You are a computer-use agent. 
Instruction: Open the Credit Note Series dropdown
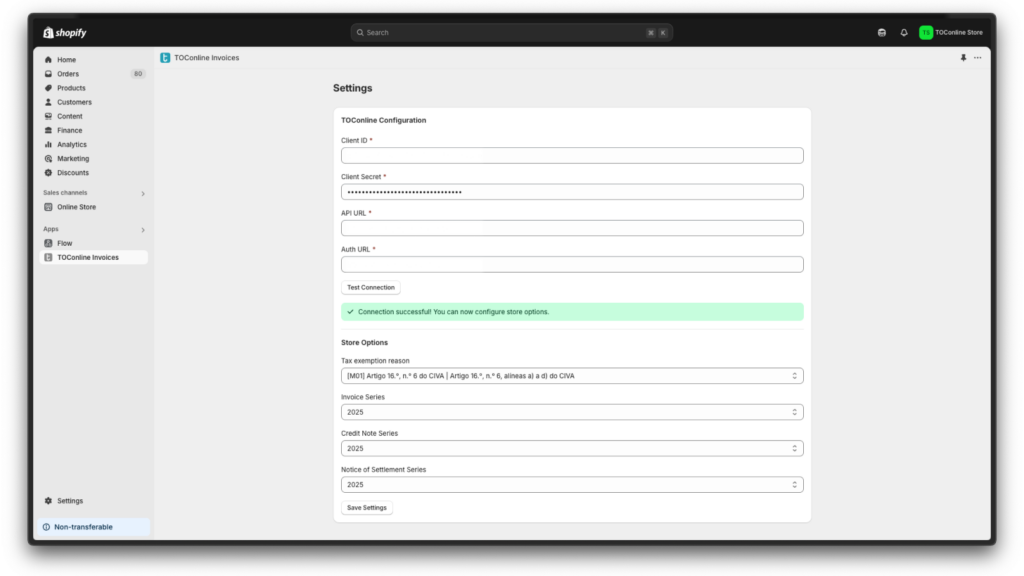[x=572, y=449]
